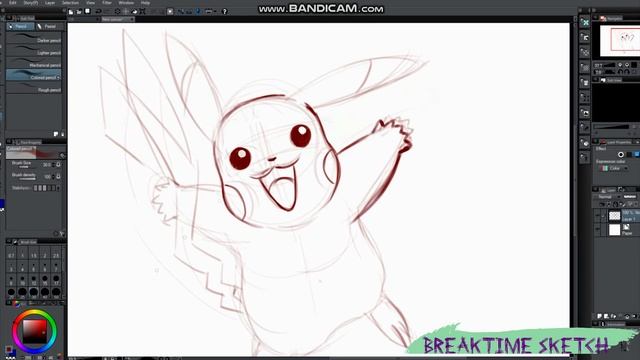The width and height of the screenshot is (640, 360).
Task: Click the New vector layer icon
Action: point(606,316)
